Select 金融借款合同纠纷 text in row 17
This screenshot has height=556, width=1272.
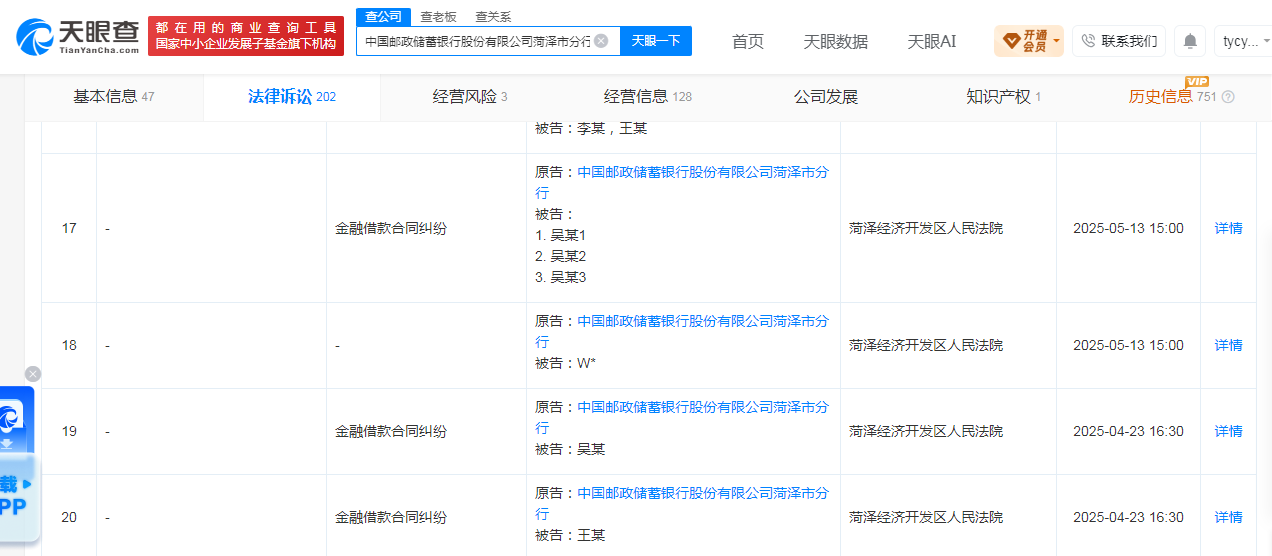391,228
